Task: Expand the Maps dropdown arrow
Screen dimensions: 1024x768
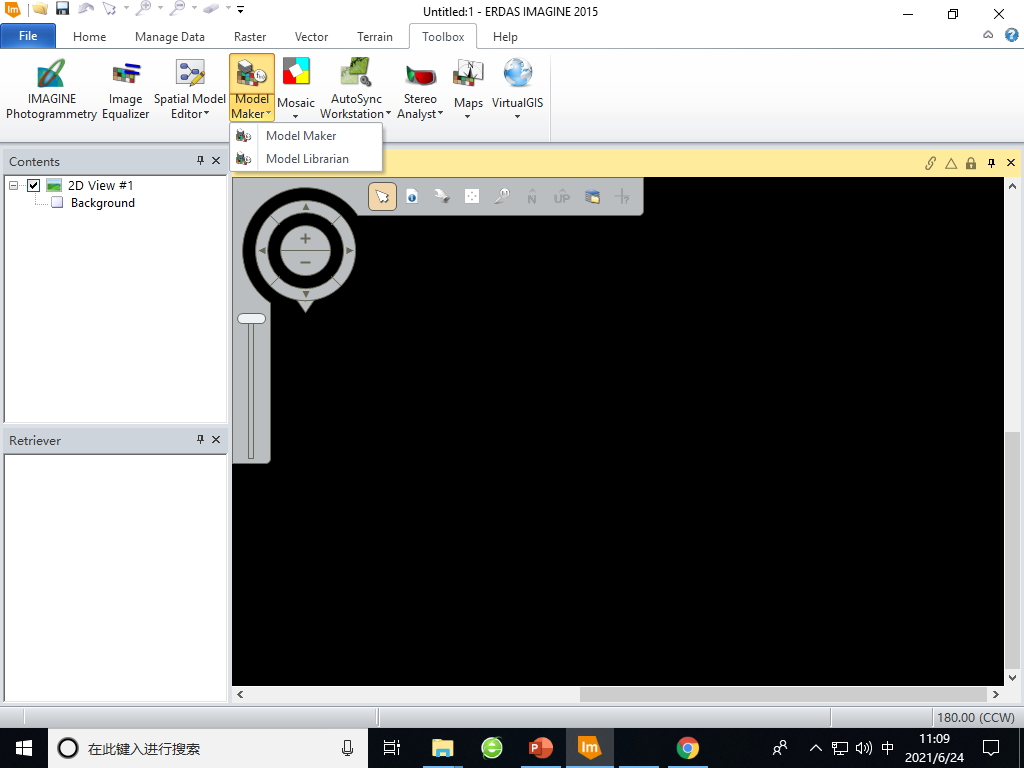Action: [467, 118]
